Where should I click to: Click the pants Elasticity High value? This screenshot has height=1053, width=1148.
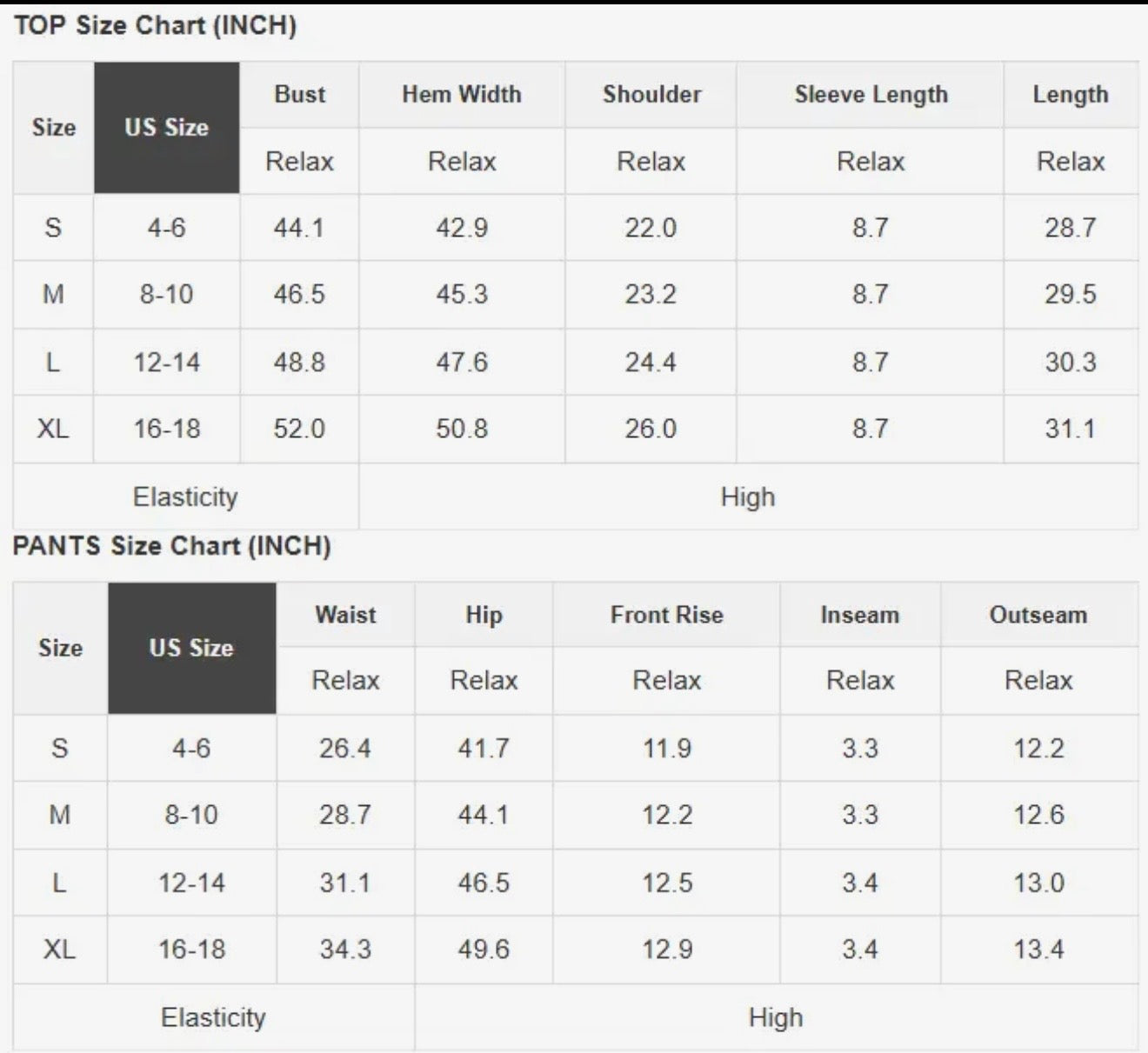coord(776,1017)
